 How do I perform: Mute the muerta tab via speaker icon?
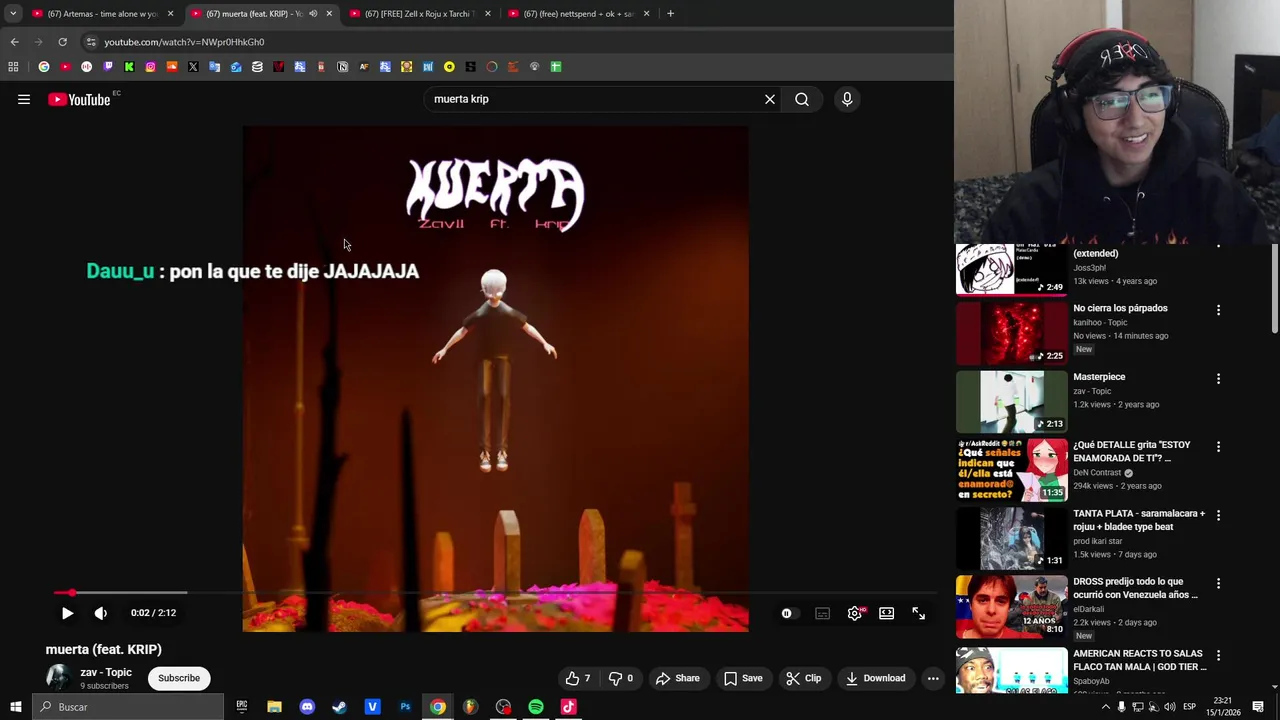point(313,14)
